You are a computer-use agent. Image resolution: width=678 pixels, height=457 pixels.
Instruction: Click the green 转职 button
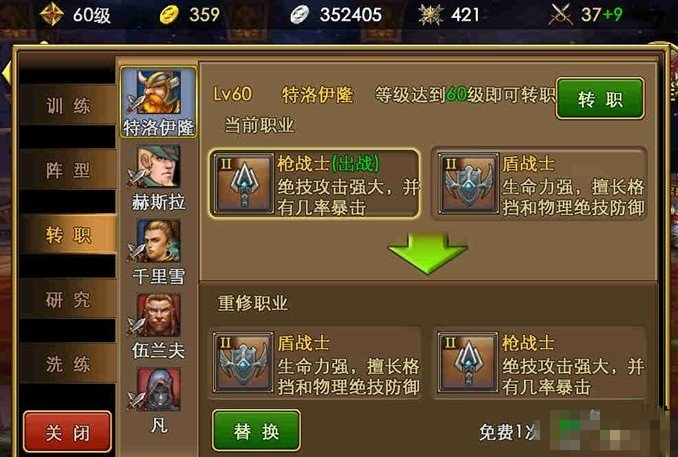600,99
